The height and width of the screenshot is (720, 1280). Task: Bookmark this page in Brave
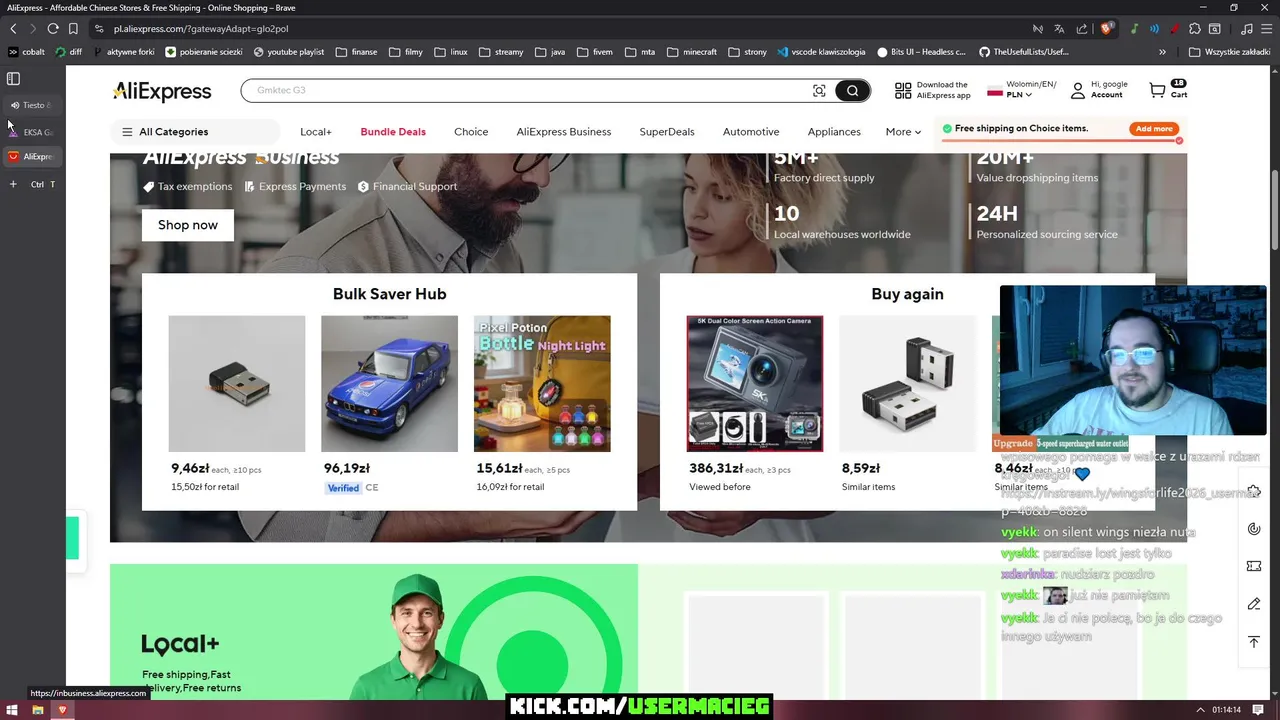pyautogui.click(x=73, y=29)
